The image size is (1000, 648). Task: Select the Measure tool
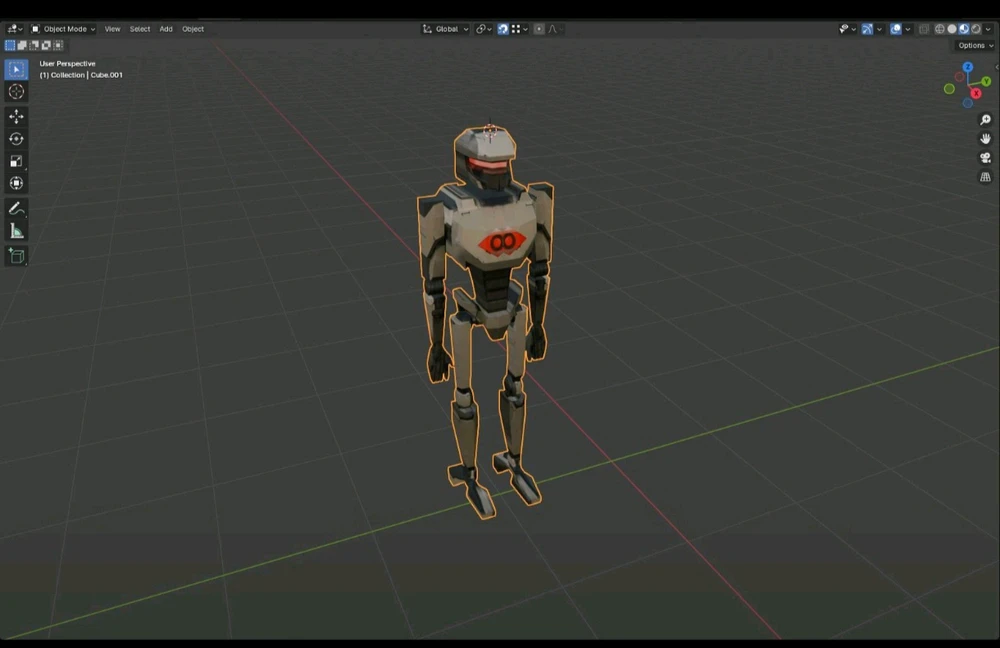point(16,231)
